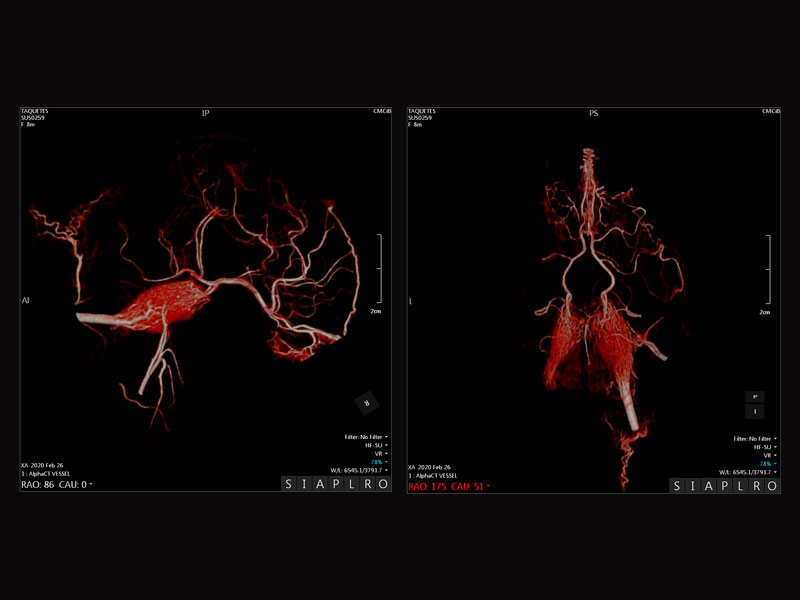
Task: Click the R orientation button in right viewport
Action: click(x=757, y=486)
